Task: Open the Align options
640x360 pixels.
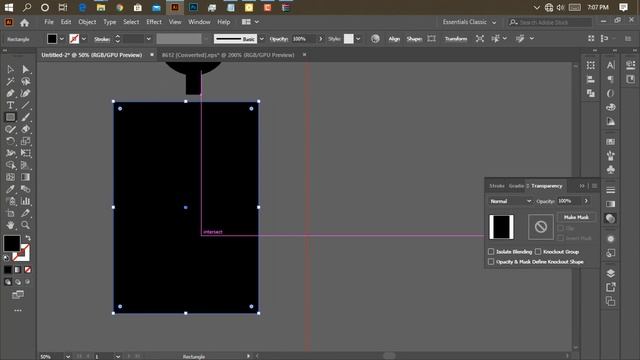Action: point(394,39)
